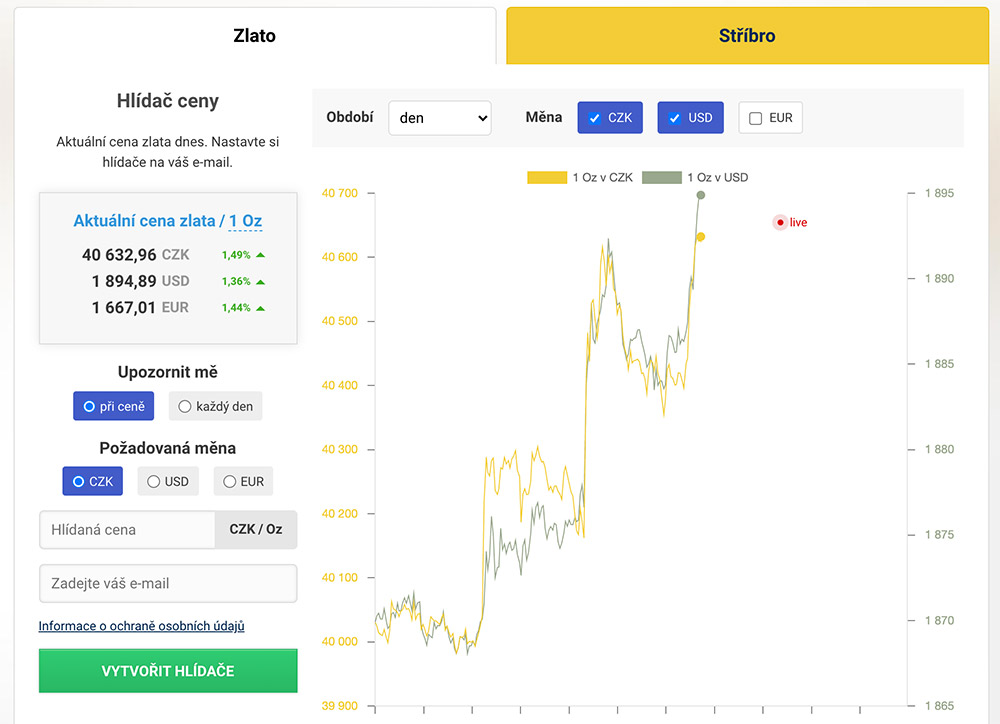The image size is (1000, 724).
Task: Uncheck the USD currency checkbox
Action: pyautogui.click(x=674, y=118)
